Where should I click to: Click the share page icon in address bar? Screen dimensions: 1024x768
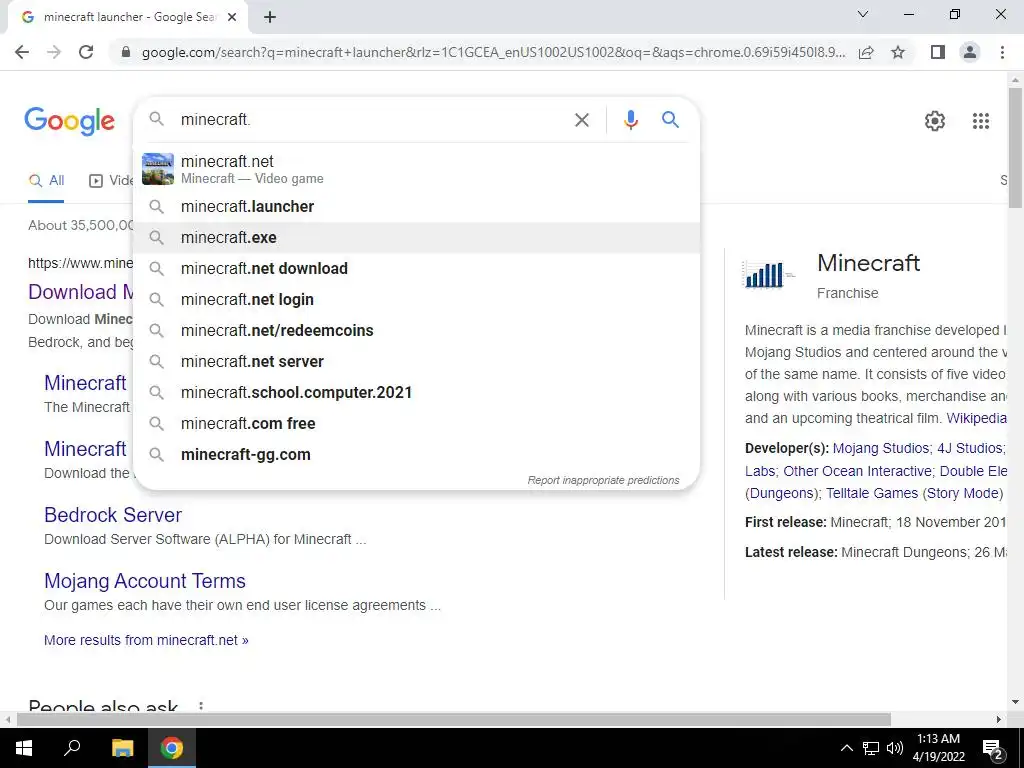(866, 52)
